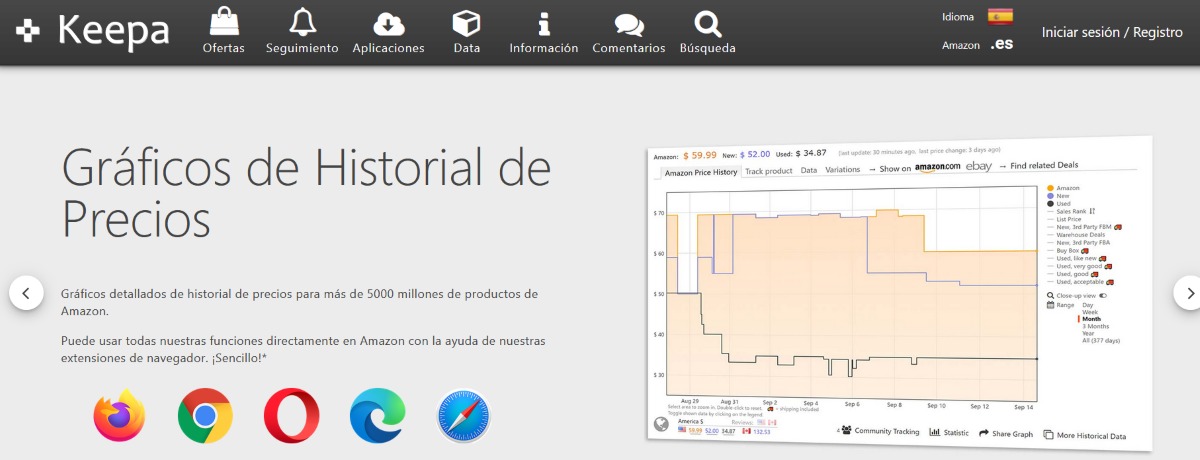This screenshot has width=1200, height=460.
Task: Go to next slide with right arrow
Action: [x=1190, y=293]
